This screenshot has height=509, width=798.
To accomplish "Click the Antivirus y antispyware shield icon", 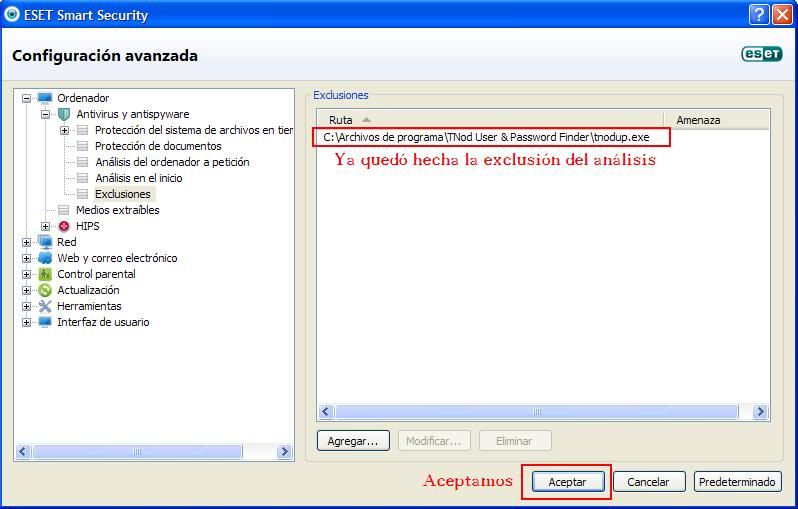I will coord(64,114).
